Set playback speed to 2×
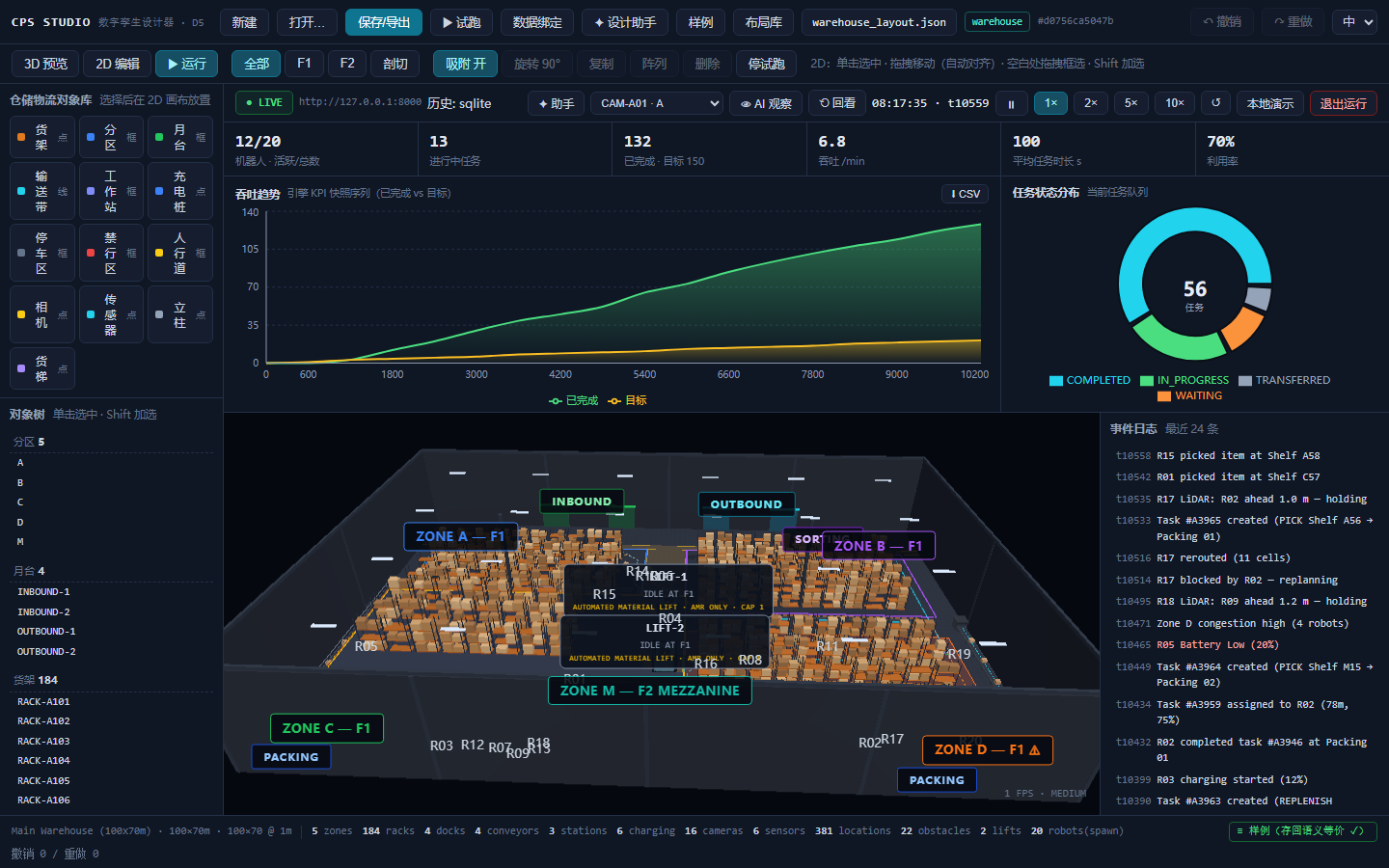Viewport: 1389px width, 868px height. 1091,103
